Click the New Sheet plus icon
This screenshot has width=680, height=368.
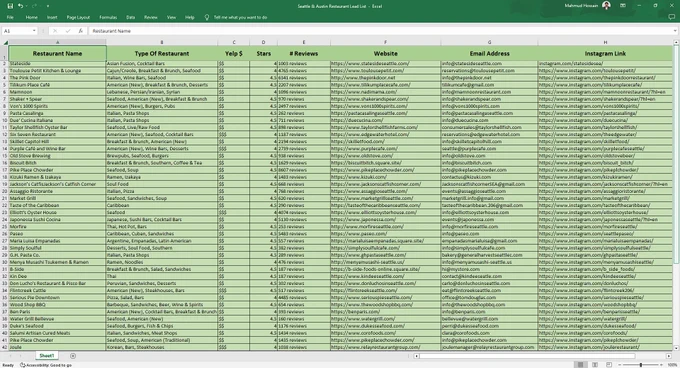click(73, 356)
